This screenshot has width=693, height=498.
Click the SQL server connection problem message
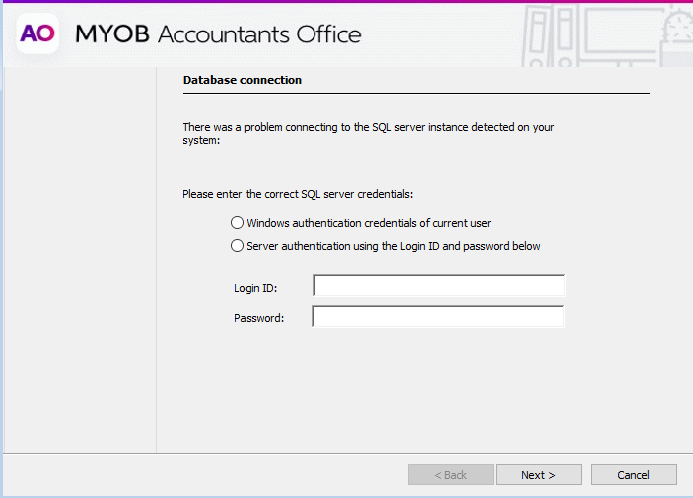pyautogui.click(x=368, y=134)
